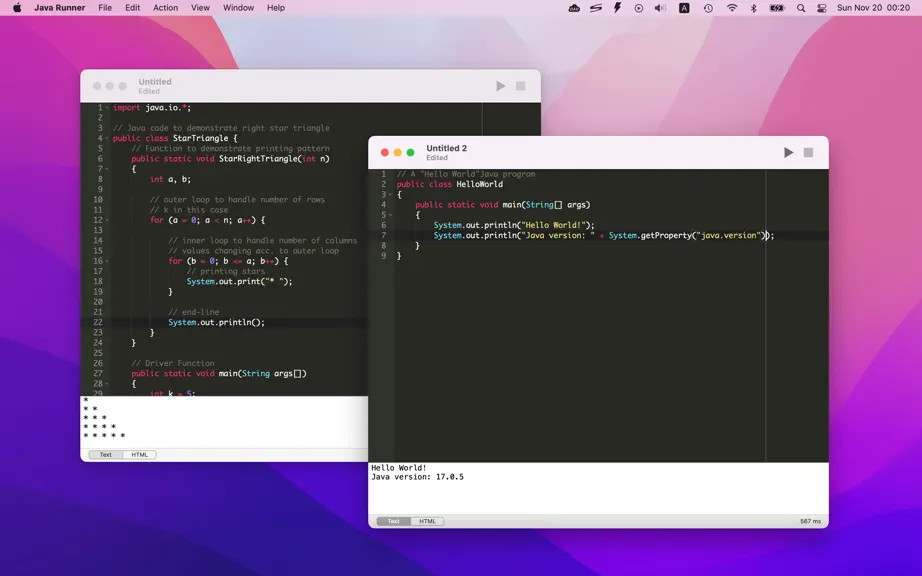This screenshot has width=922, height=576.
Task: Click the 'Hello World!' output line
Action: pos(399,468)
